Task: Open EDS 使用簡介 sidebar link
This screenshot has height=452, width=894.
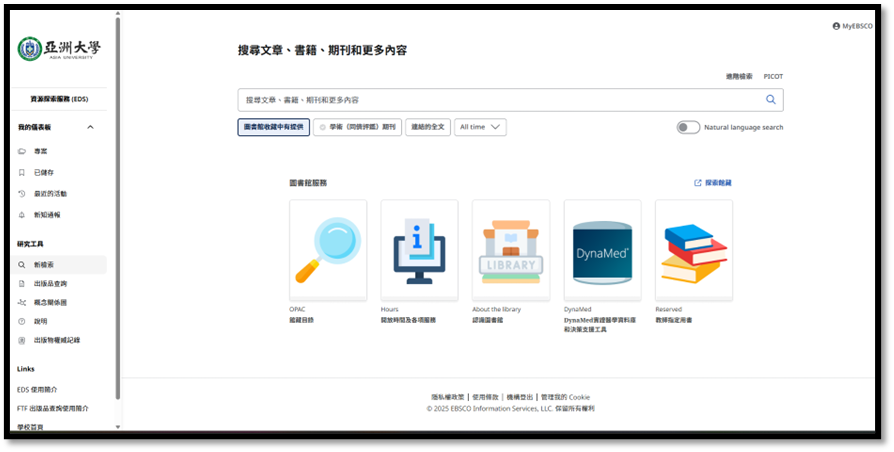Action: (37, 390)
